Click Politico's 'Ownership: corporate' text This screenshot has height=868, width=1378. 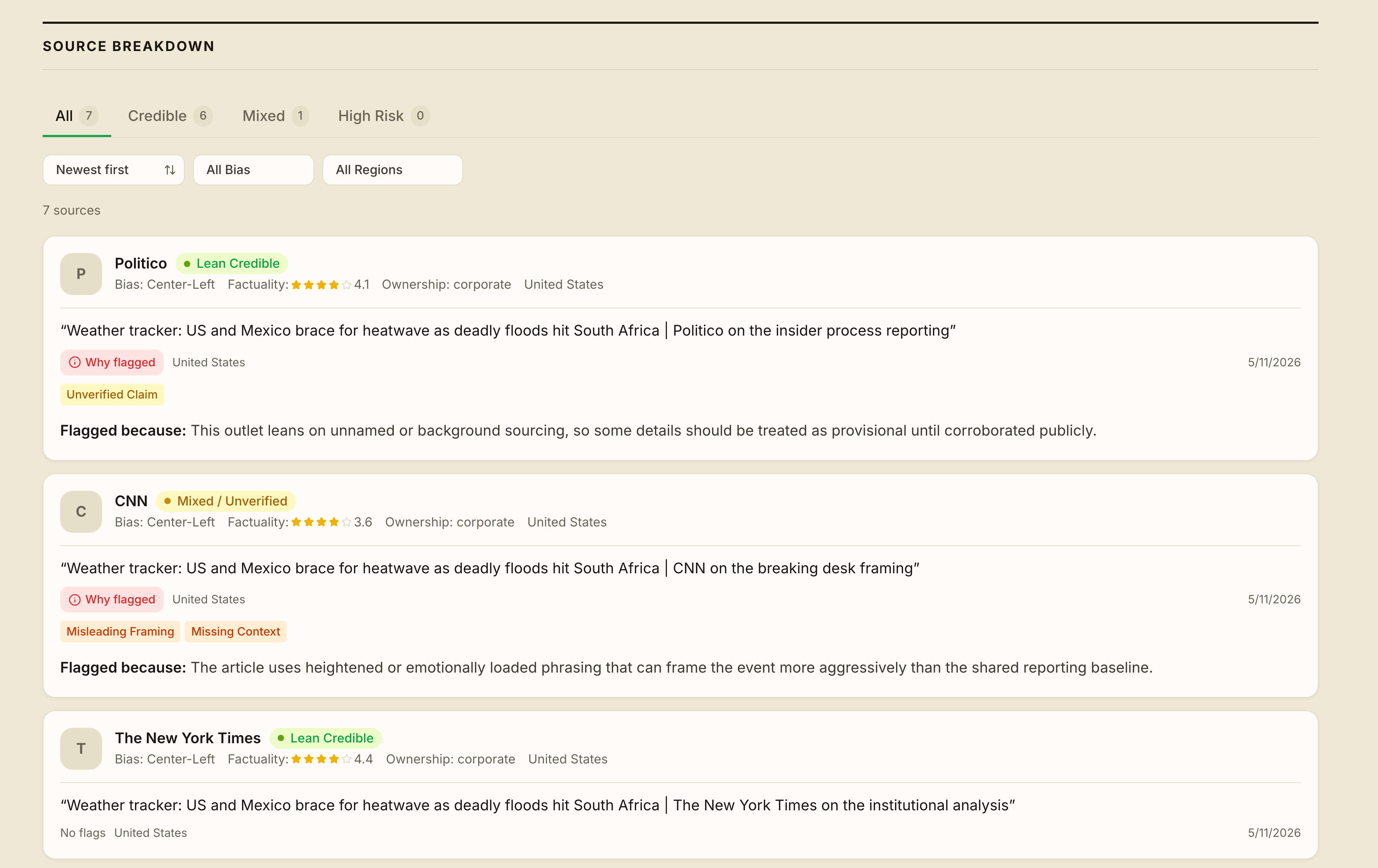tap(446, 285)
